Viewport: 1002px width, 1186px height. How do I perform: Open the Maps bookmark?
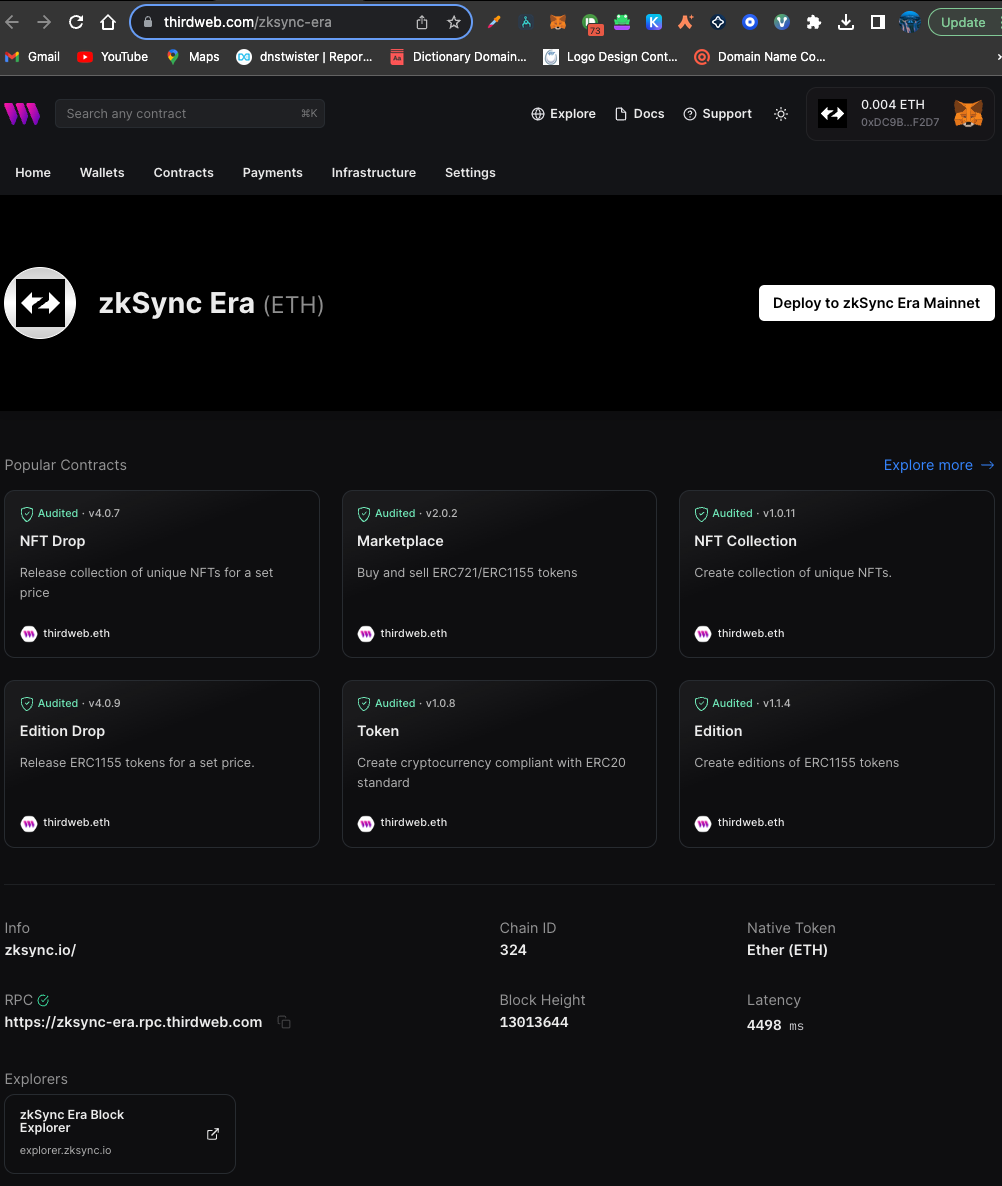tap(193, 57)
